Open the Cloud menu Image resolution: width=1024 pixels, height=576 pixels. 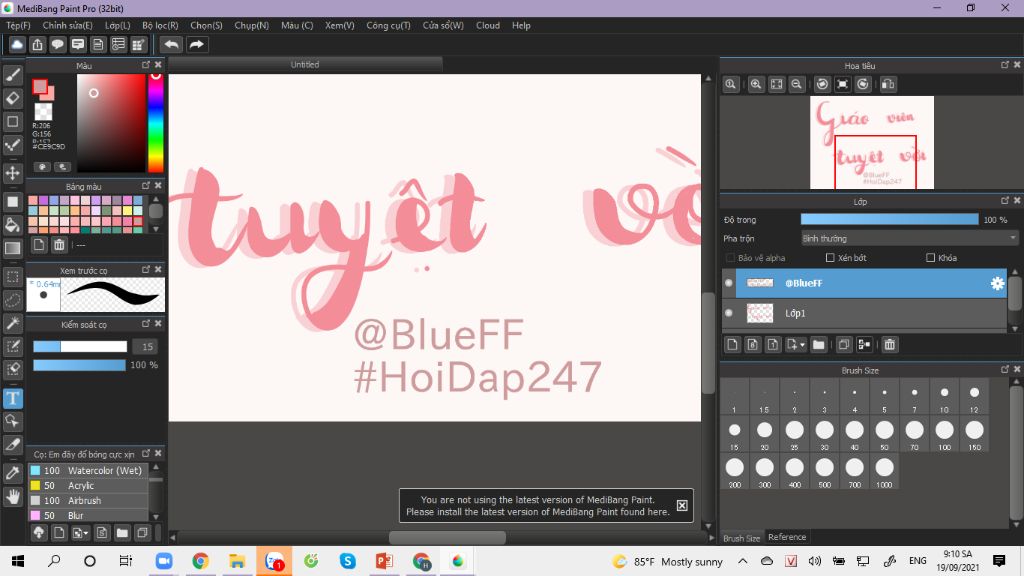coord(488,25)
